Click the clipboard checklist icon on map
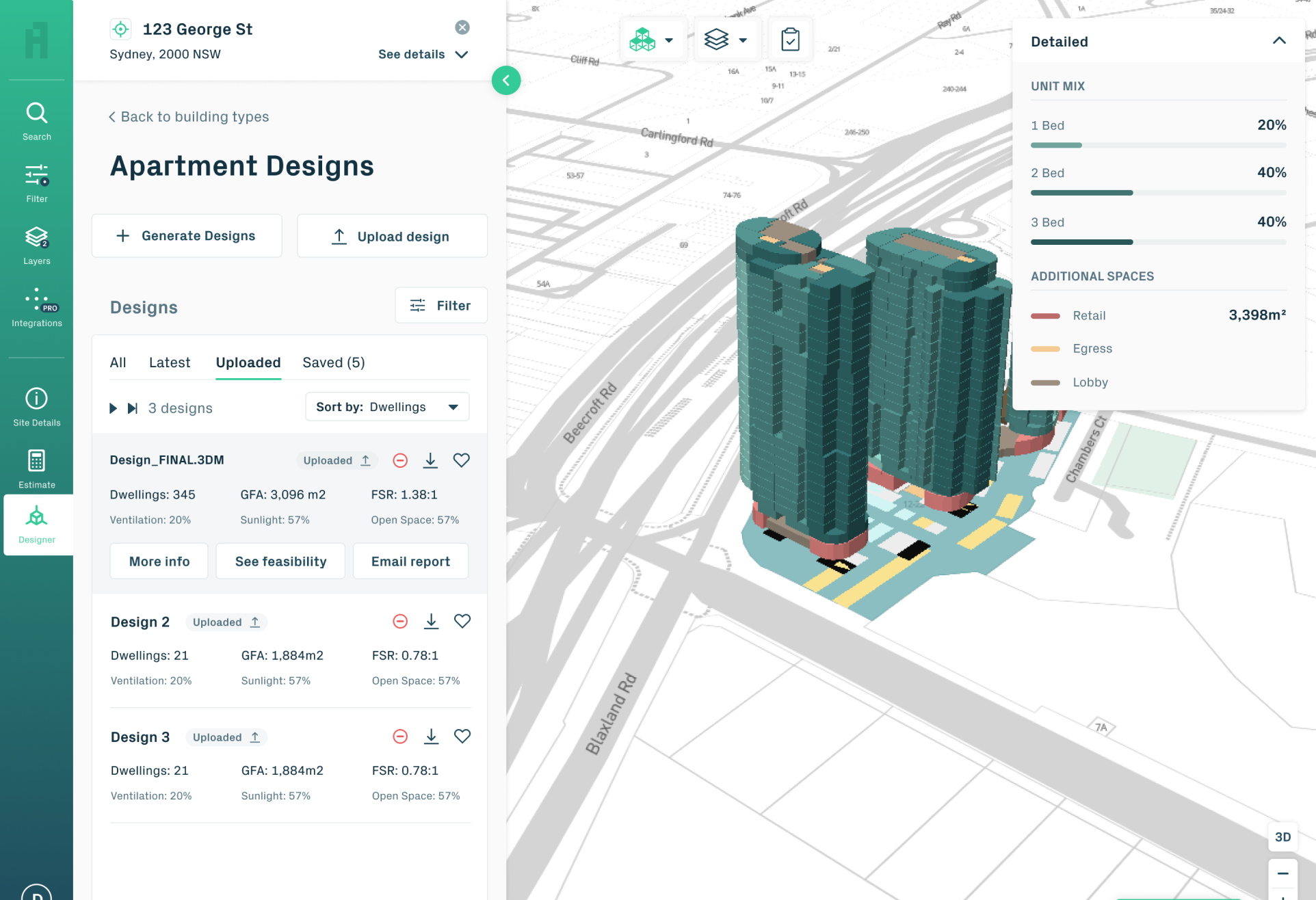1316x900 pixels. tap(791, 40)
